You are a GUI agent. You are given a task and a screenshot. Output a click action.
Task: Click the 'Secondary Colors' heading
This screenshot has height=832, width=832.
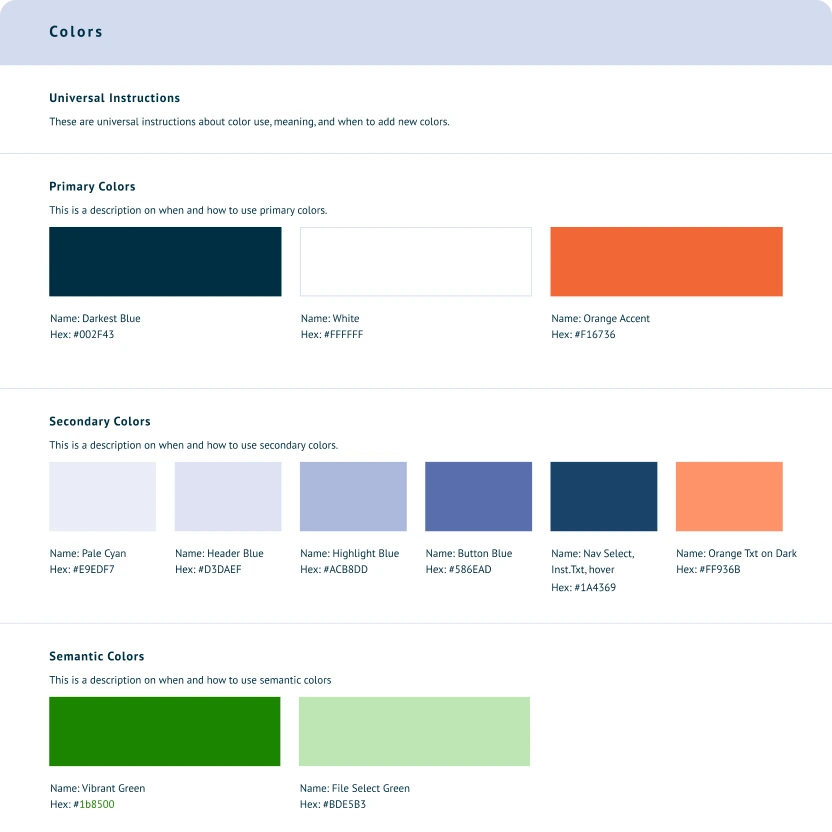click(100, 421)
